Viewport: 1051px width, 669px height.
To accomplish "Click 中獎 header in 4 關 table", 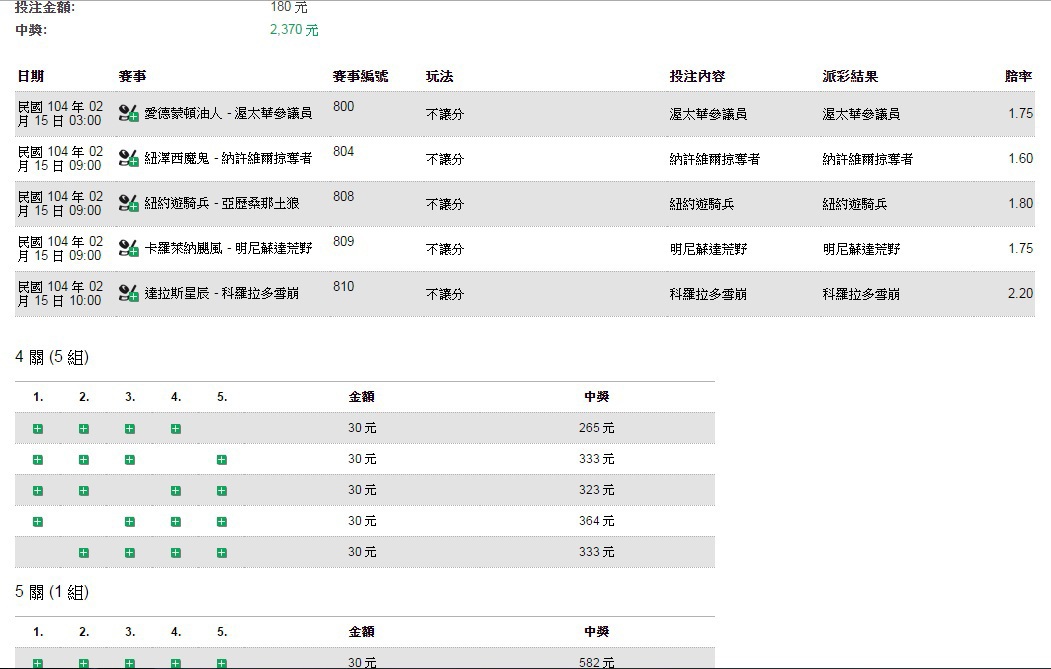I will [597, 397].
